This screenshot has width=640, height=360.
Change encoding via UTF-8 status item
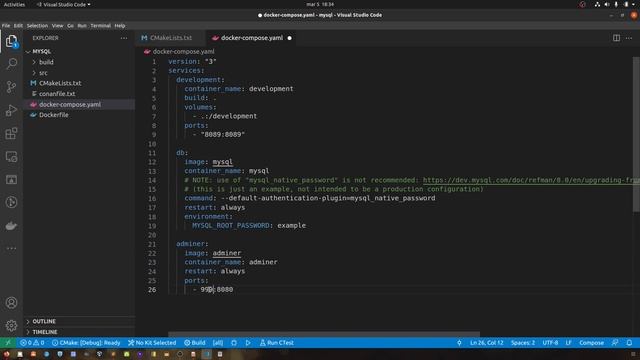pyautogui.click(x=550, y=342)
